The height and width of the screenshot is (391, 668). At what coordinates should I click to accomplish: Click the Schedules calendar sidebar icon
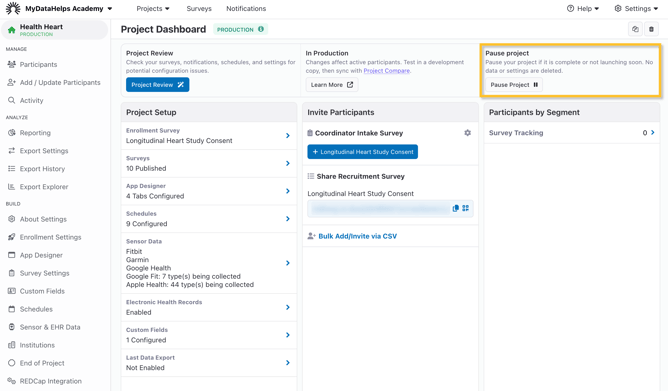[x=12, y=309]
